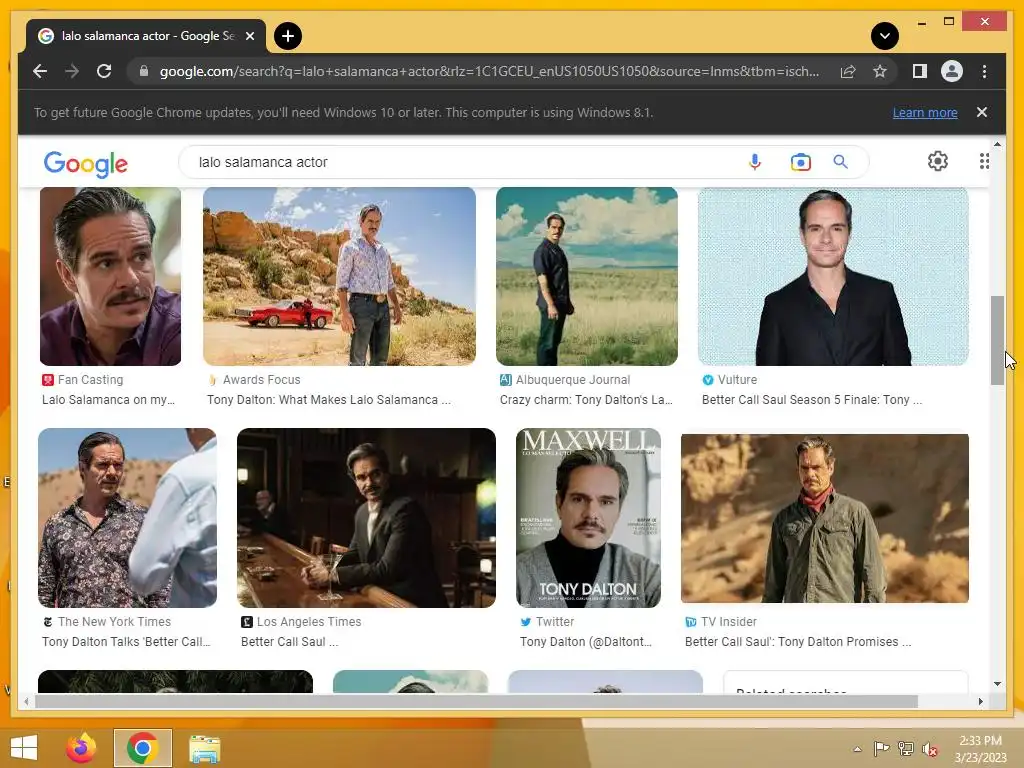
Task: Switch to Chrome on the taskbar
Action: 143,748
